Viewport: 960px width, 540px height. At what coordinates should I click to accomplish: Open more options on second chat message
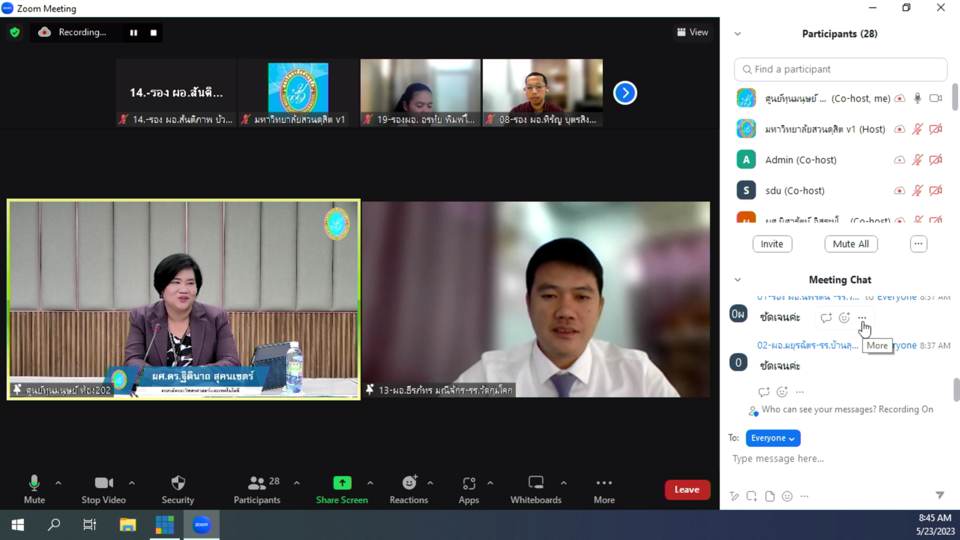point(800,392)
